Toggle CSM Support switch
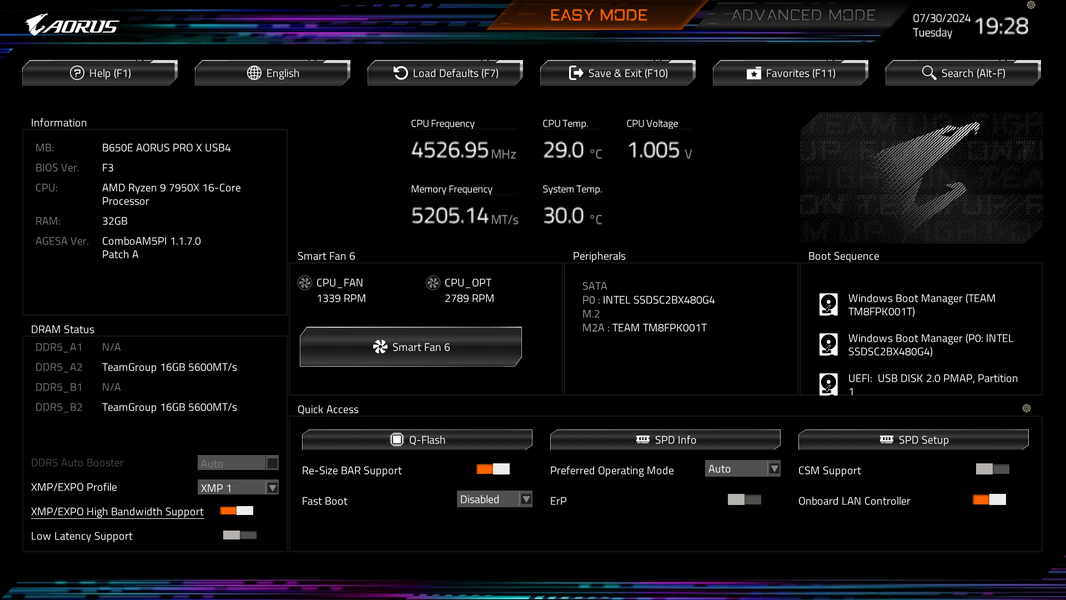The width and height of the screenshot is (1066, 600). 992,469
